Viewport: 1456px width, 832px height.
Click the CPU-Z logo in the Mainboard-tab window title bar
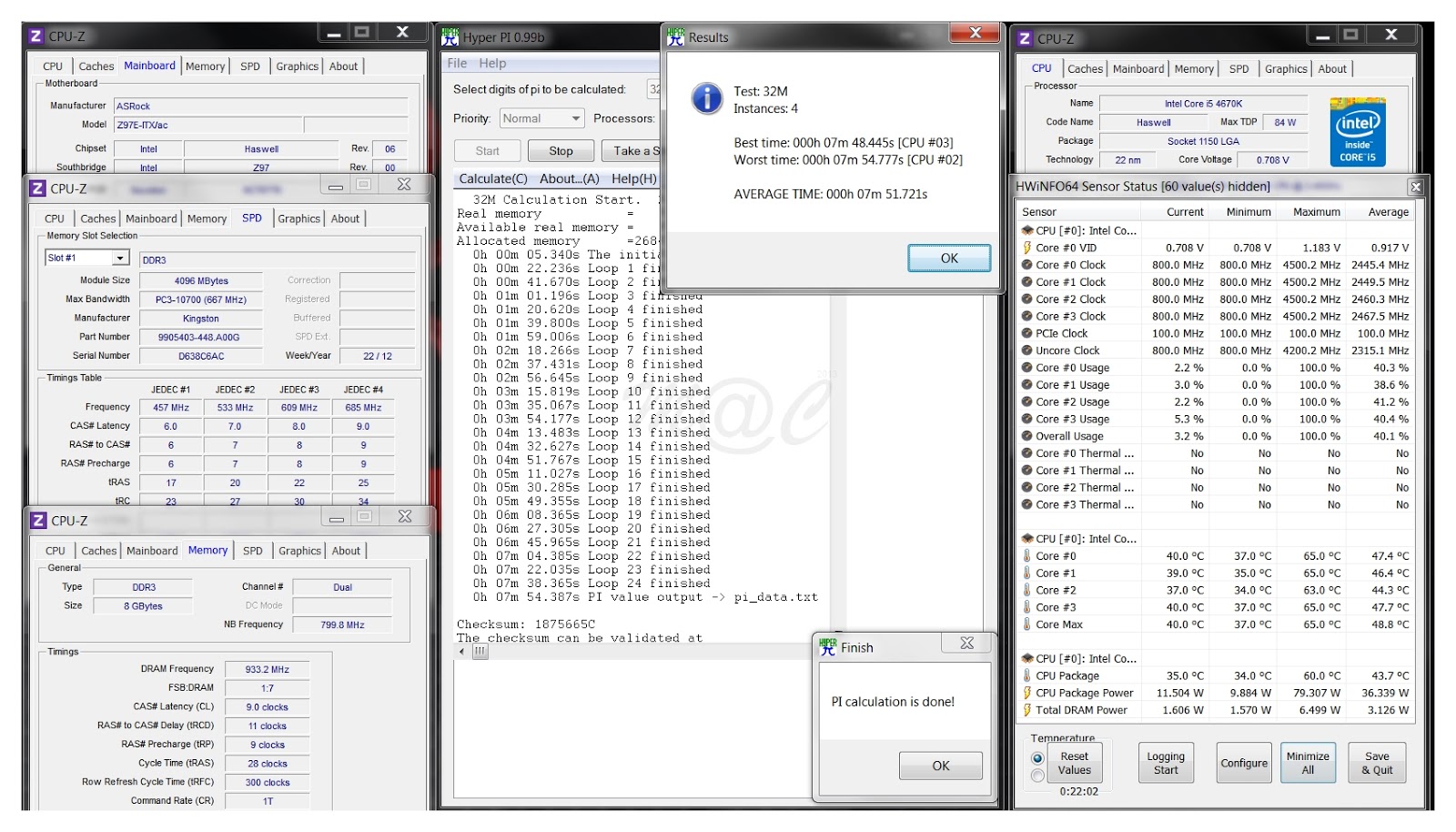coord(36,36)
